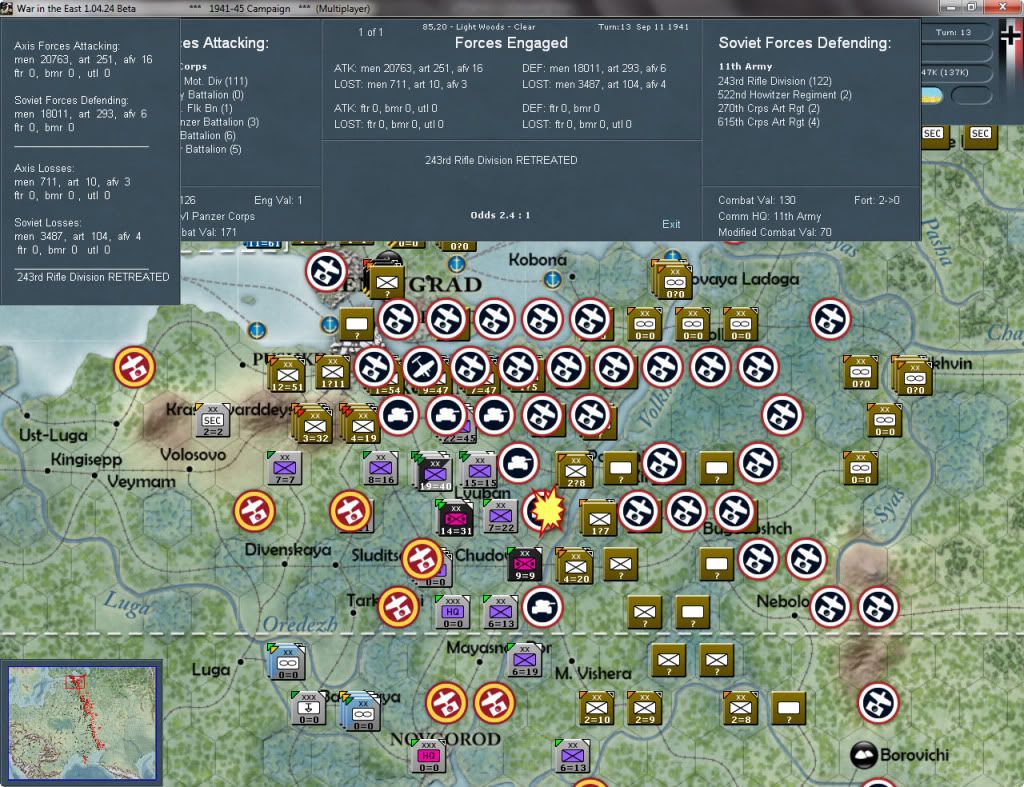The height and width of the screenshot is (787, 1024).
Task: Select the Axis infantry counter 6=19
Action: pyautogui.click(x=524, y=660)
